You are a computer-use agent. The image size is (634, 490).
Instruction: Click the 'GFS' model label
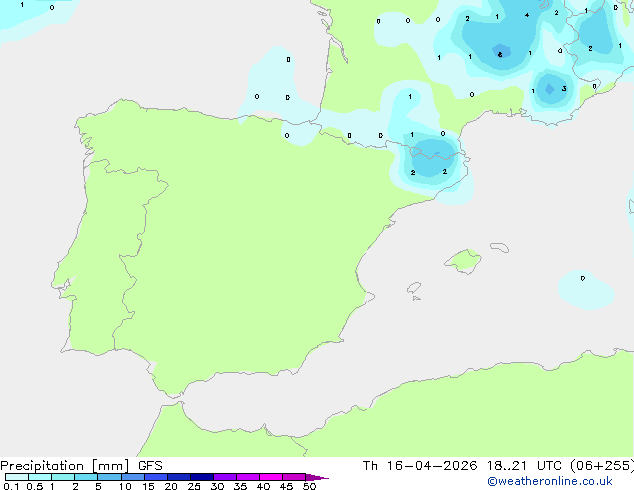click(150, 466)
